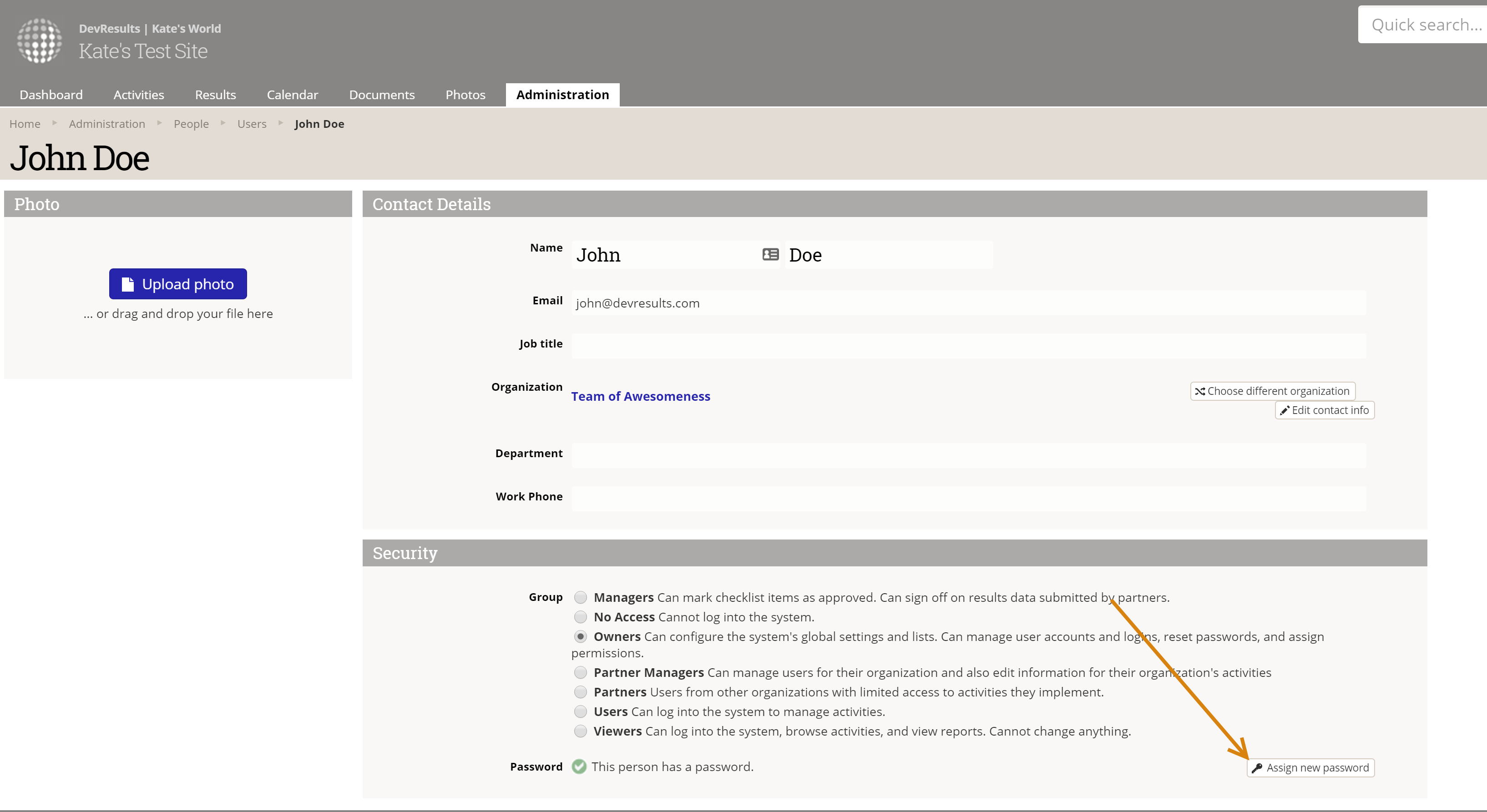Click the DevResults globe logo
1487x812 pixels.
coord(39,40)
